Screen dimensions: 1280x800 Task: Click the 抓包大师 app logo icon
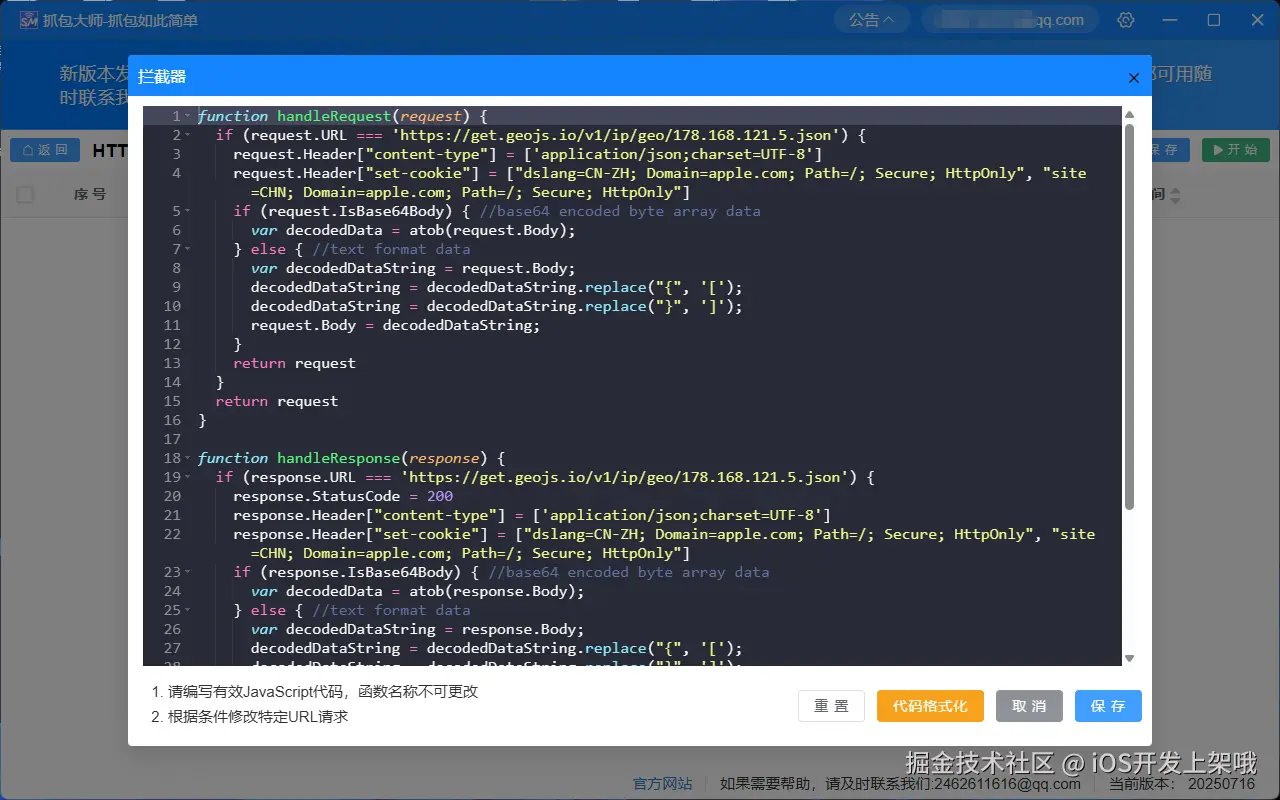click(28, 20)
